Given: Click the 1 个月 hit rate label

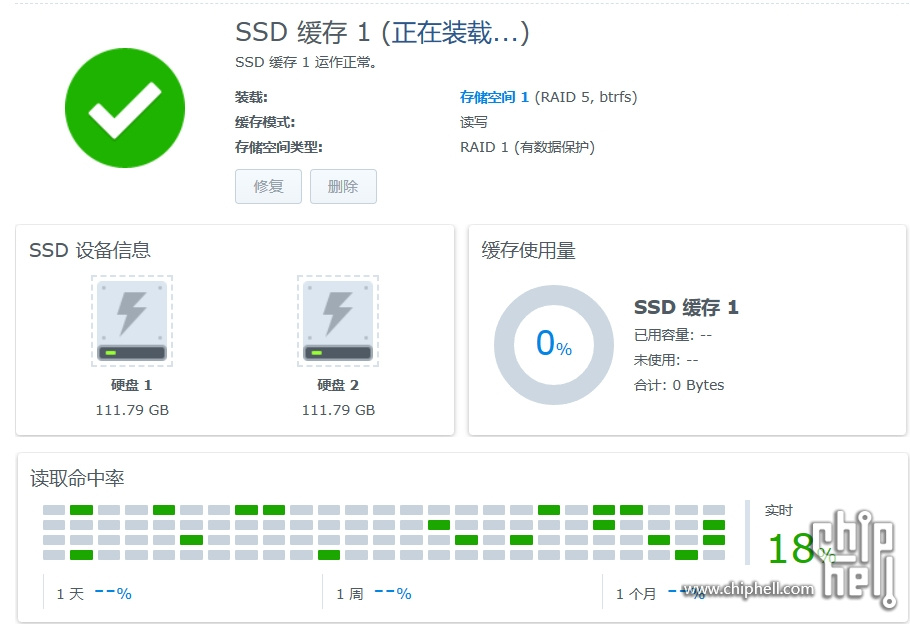Looking at the screenshot, I should pos(636,594).
